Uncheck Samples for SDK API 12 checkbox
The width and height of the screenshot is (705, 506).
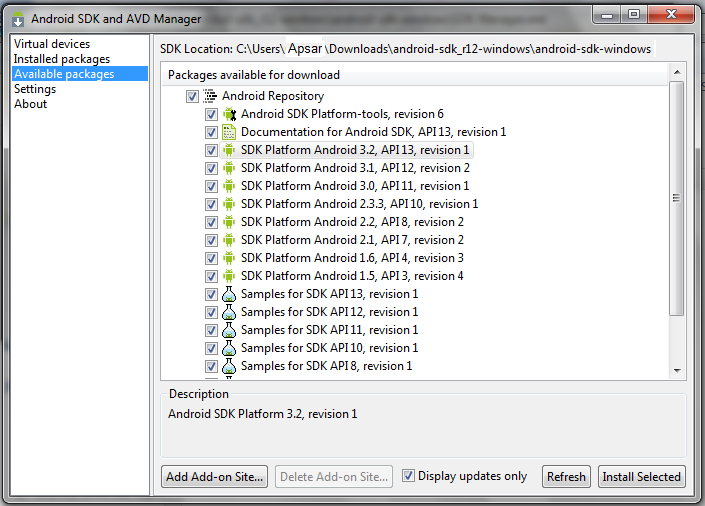click(211, 312)
